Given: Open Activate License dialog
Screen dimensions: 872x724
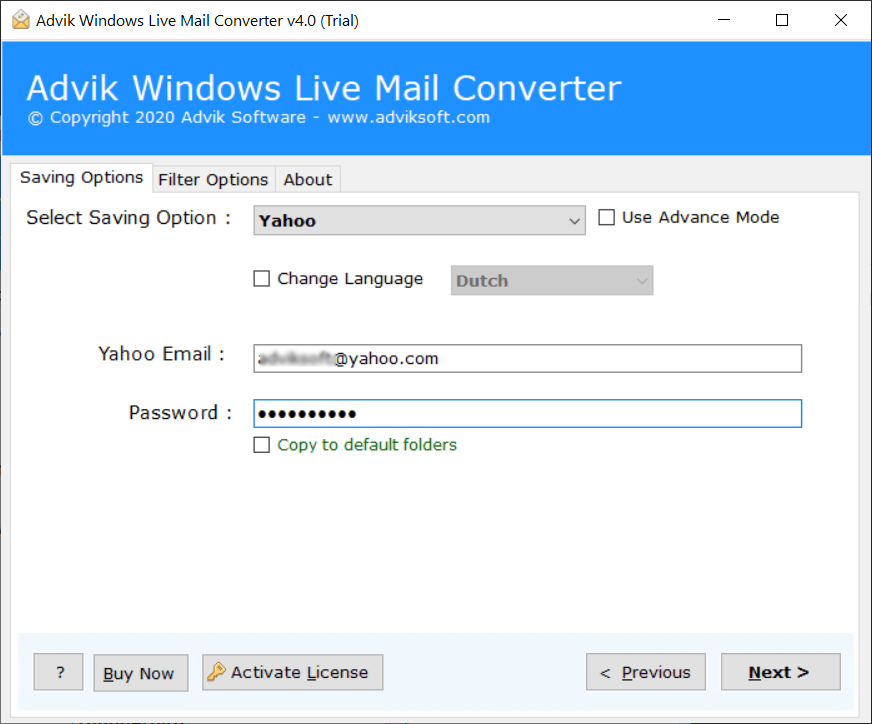Looking at the screenshot, I should [x=293, y=672].
